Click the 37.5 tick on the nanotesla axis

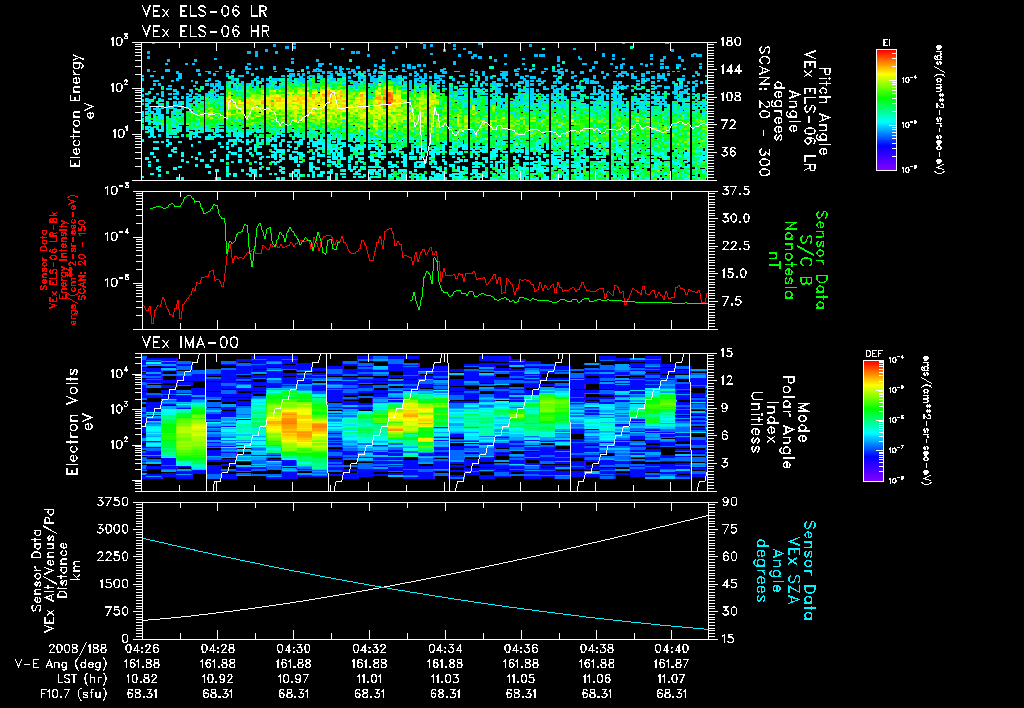[735, 191]
